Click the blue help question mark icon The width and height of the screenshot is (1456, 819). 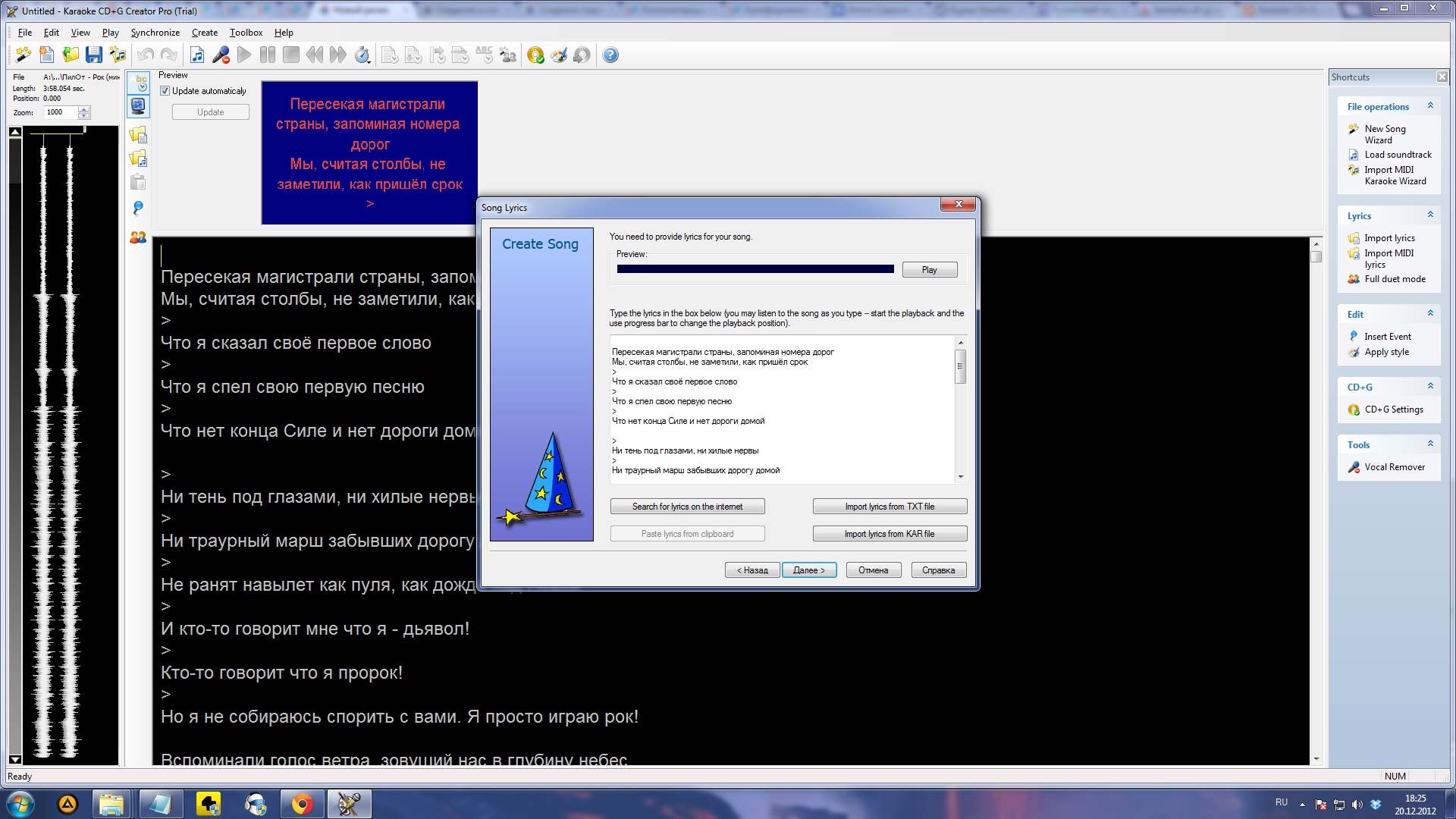click(610, 55)
